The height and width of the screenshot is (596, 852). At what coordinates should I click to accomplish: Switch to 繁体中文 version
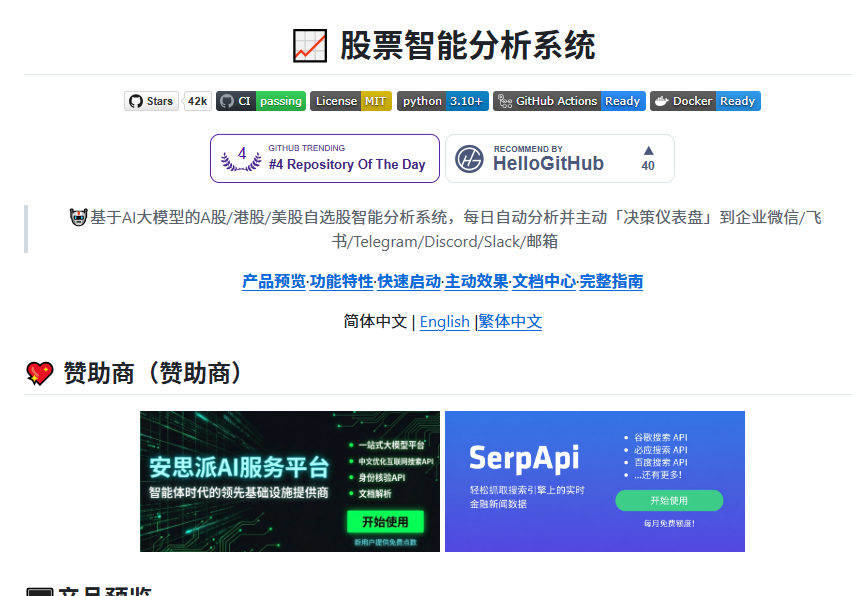tap(510, 322)
